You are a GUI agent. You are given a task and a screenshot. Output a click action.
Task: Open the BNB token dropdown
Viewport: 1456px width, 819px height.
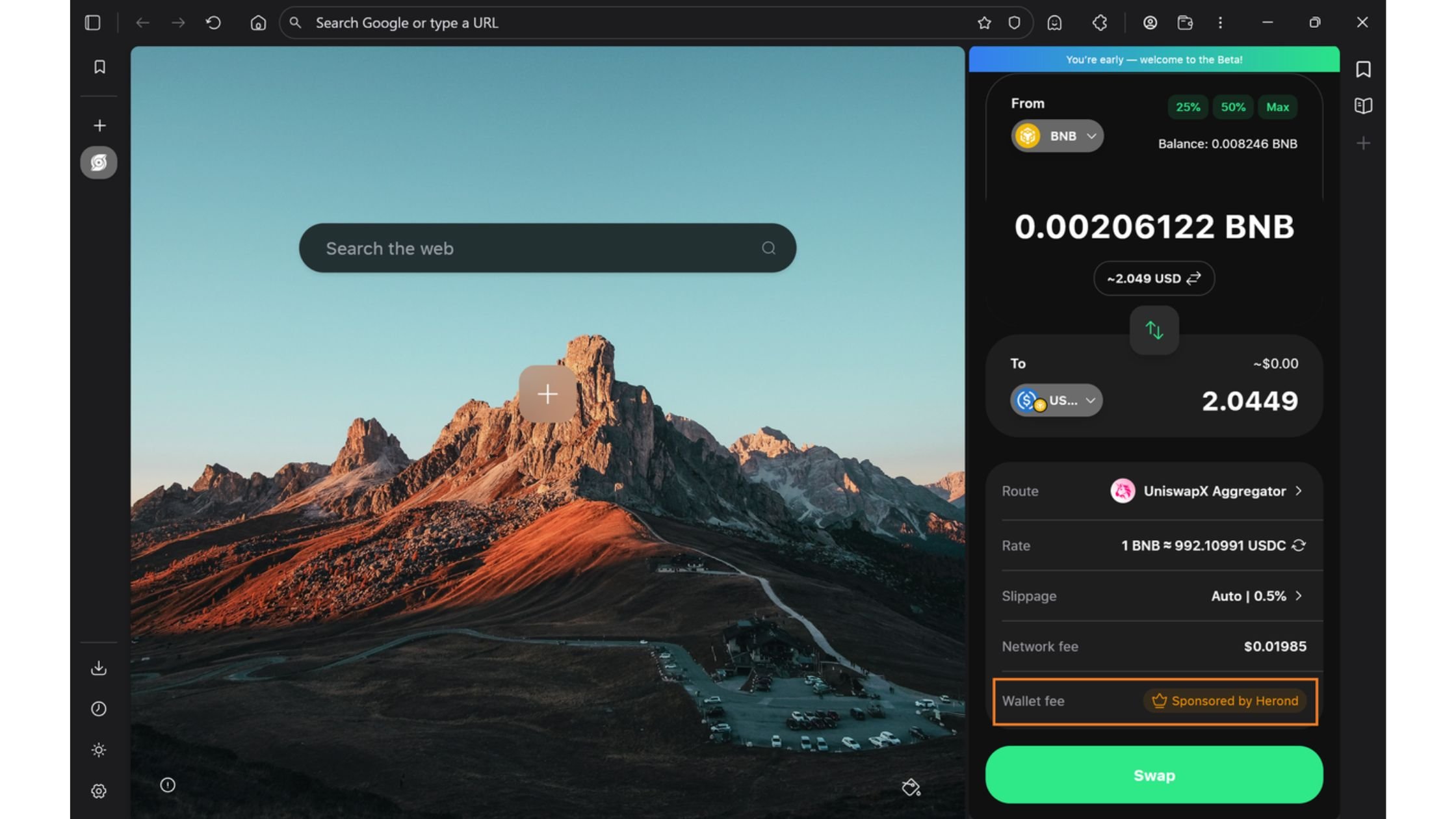coord(1058,136)
